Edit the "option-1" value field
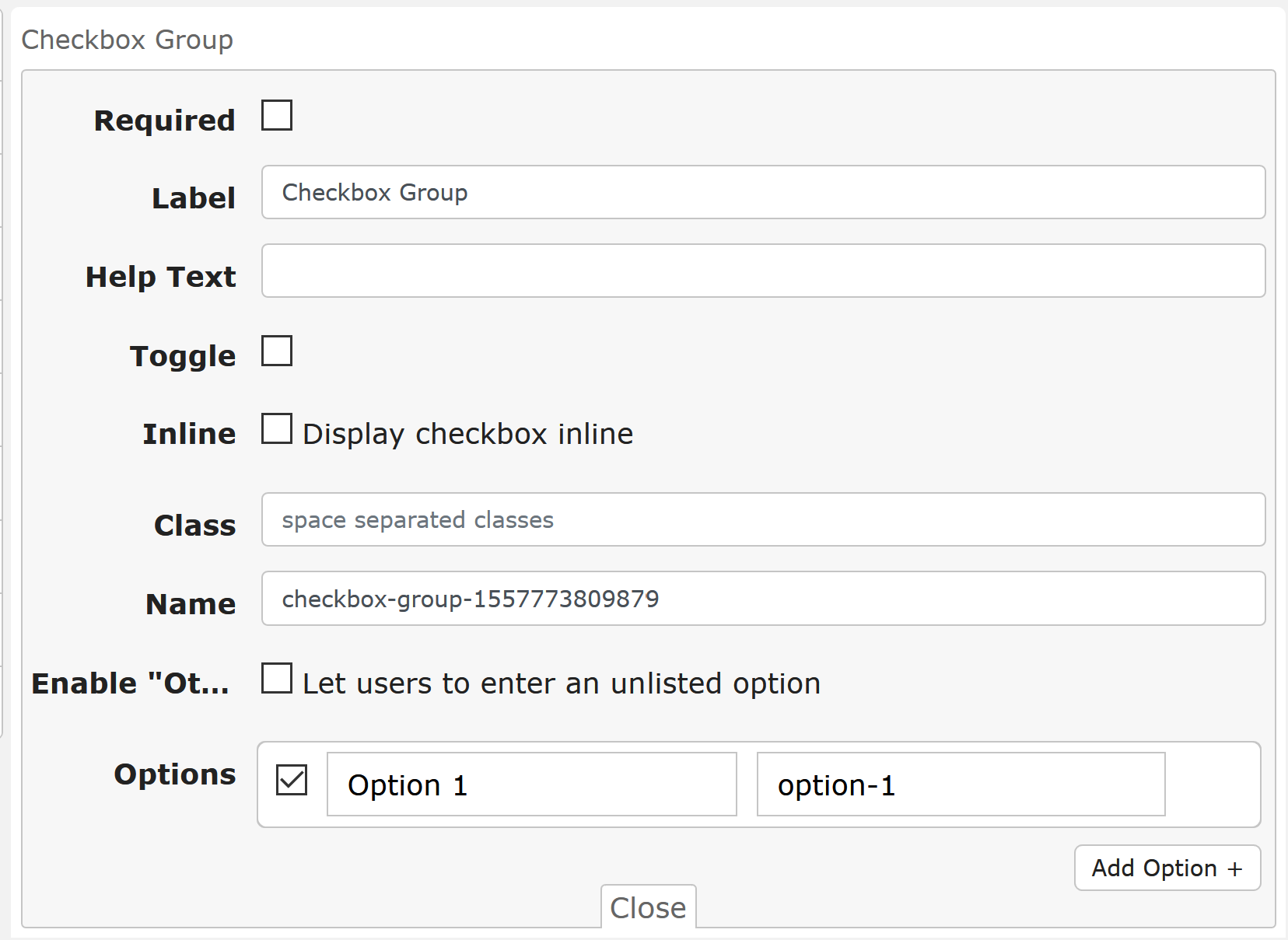The image size is (1288, 940). pyautogui.click(x=961, y=784)
